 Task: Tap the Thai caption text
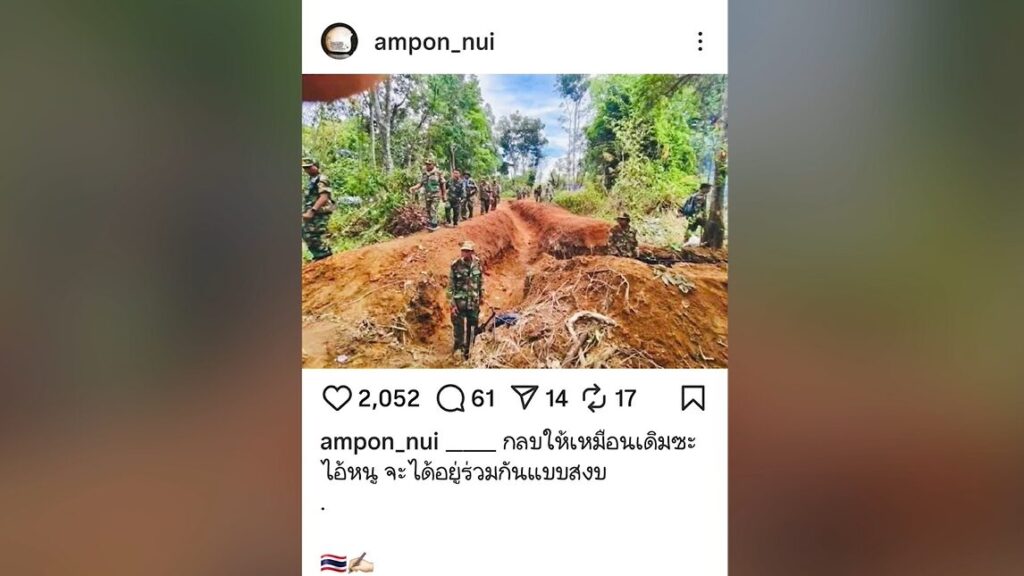(x=508, y=457)
